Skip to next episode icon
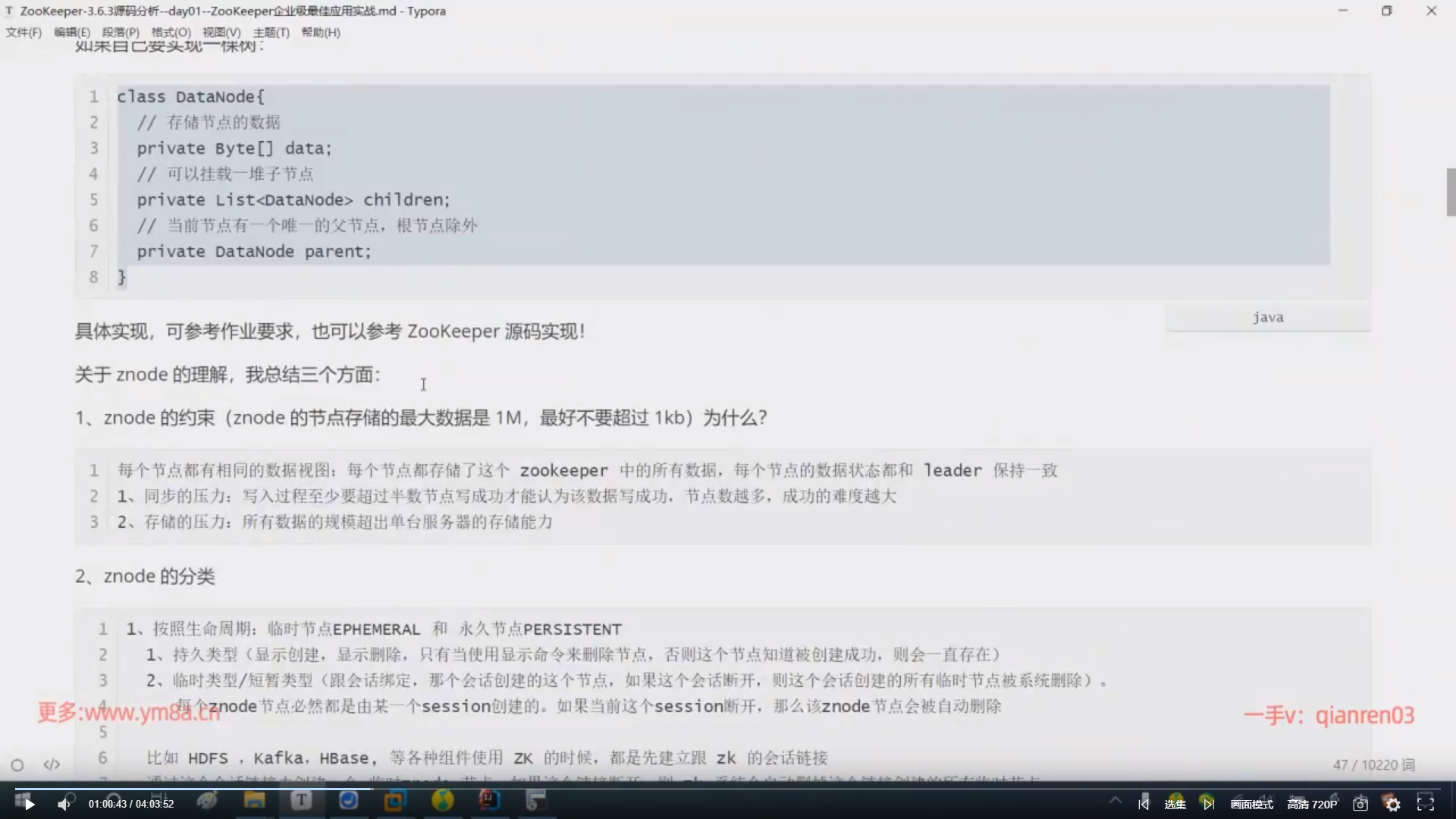 pyautogui.click(x=1208, y=805)
